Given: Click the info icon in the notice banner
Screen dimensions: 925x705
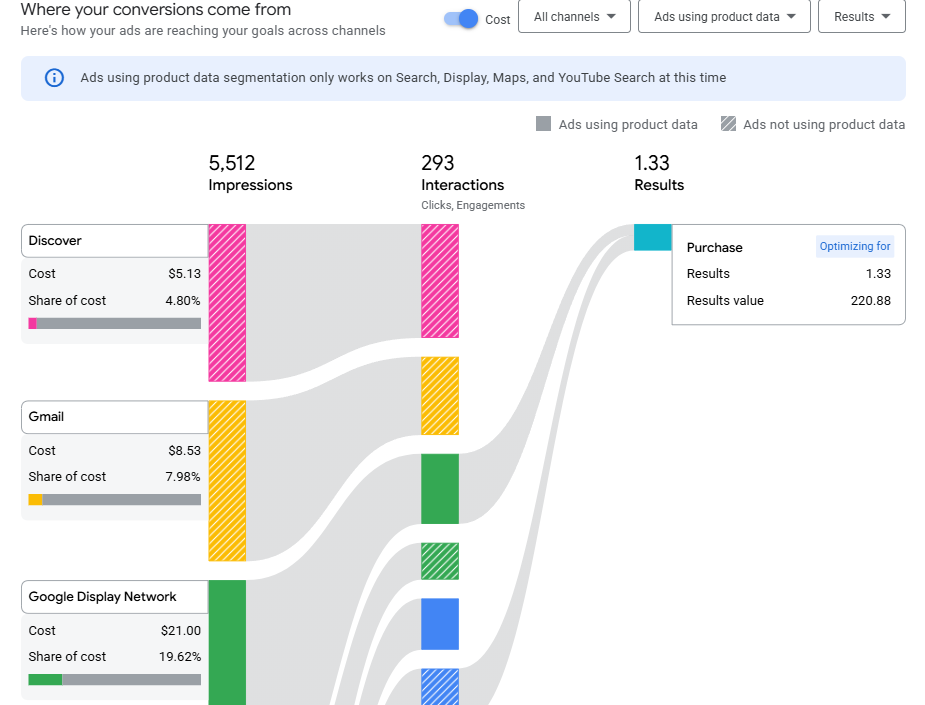Looking at the screenshot, I should pyautogui.click(x=53, y=78).
